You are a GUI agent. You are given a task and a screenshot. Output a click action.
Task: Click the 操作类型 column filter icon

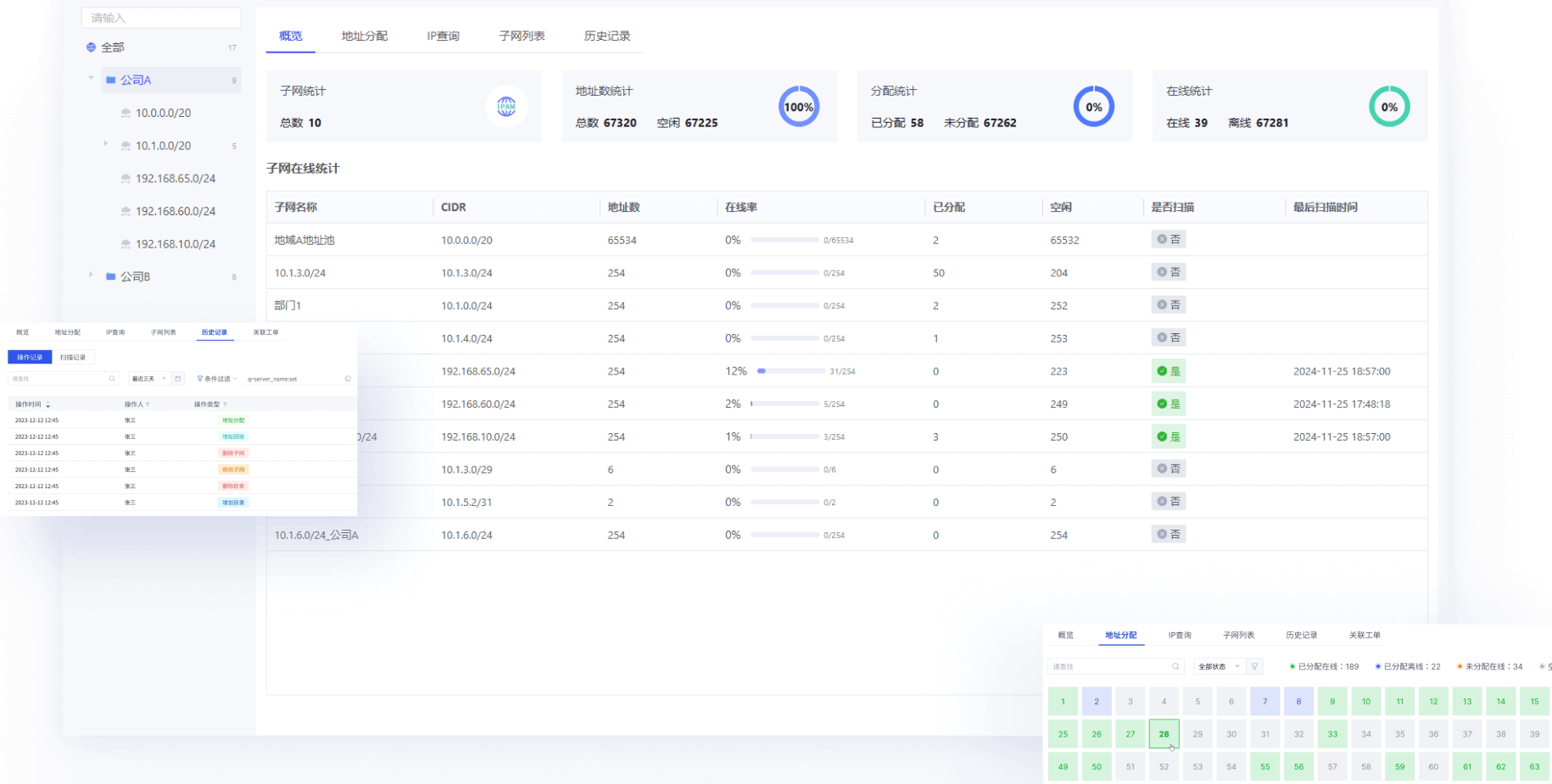coord(225,404)
